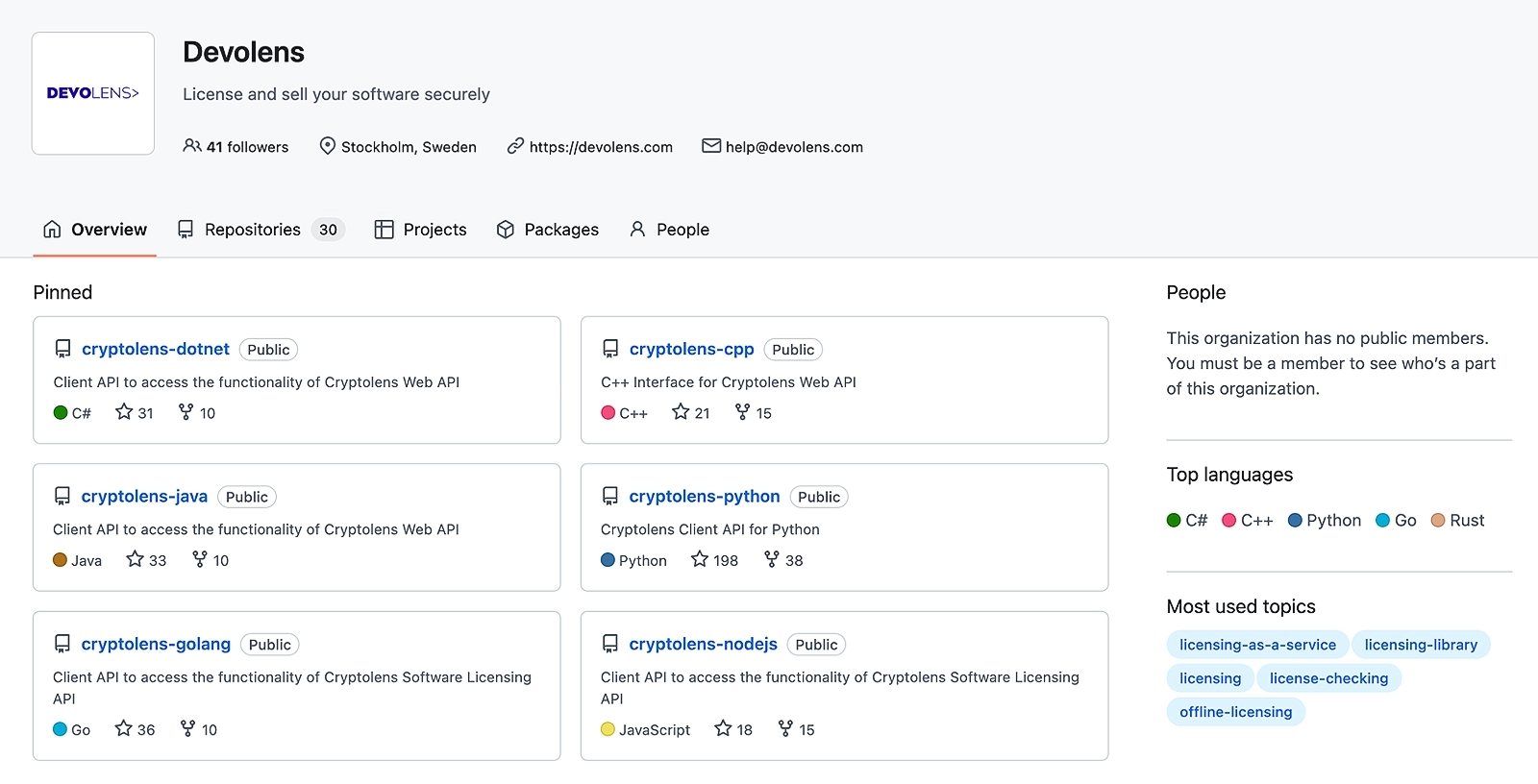The image size is (1538, 784).
Task: Open cryptolens-java repository
Action: coord(144,496)
